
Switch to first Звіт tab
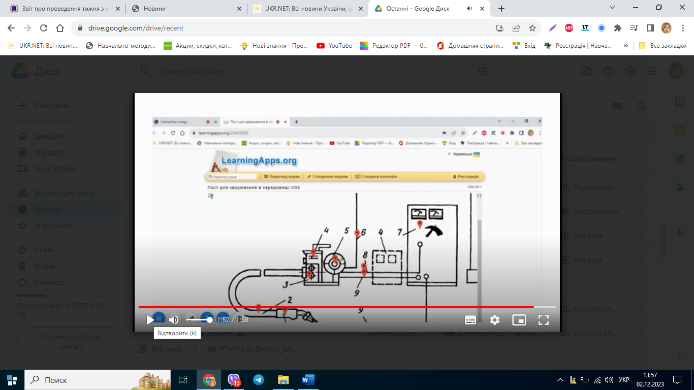(64, 8)
